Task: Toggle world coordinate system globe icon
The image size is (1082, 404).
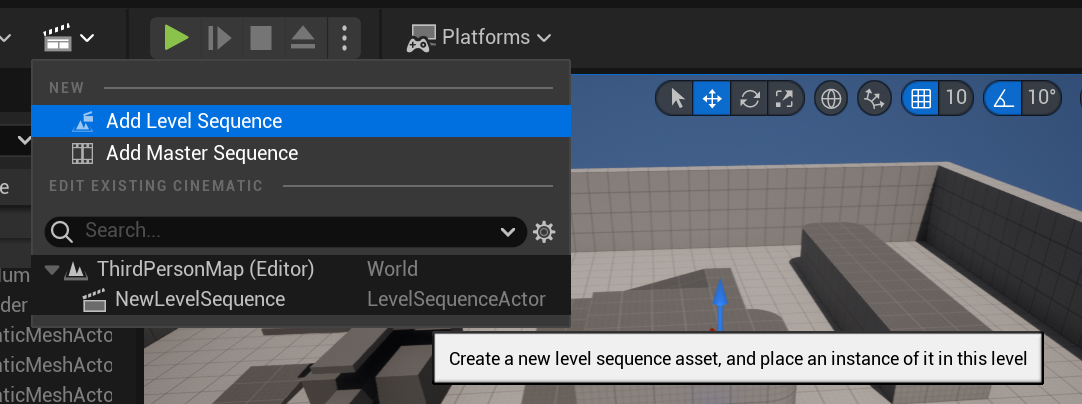Action: tap(830, 98)
